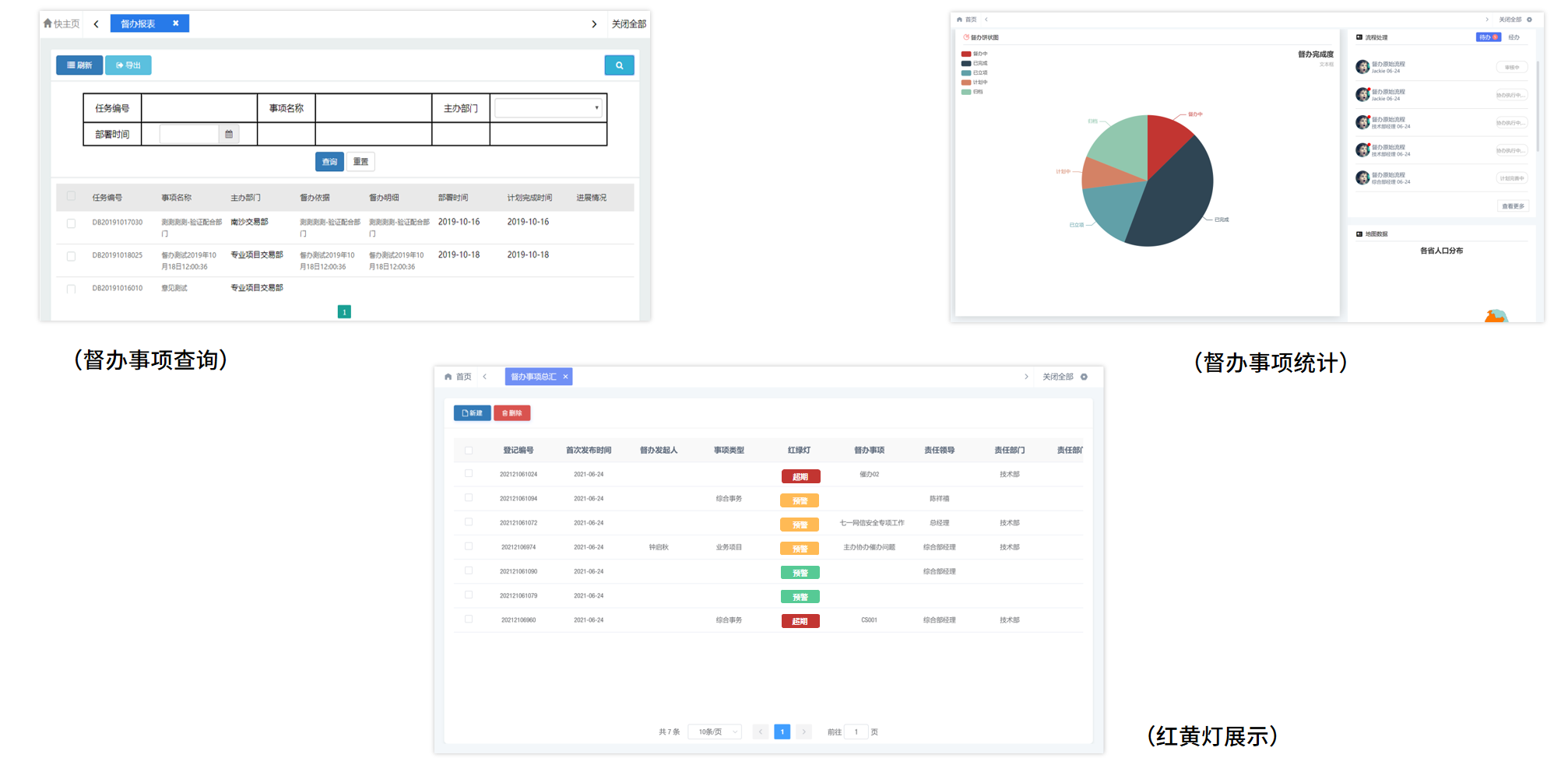The width and height of the screenshot is (1568, 765).
Task: Close the 督办事项总汇 tab using its X
Action: [x=566, y=377]
